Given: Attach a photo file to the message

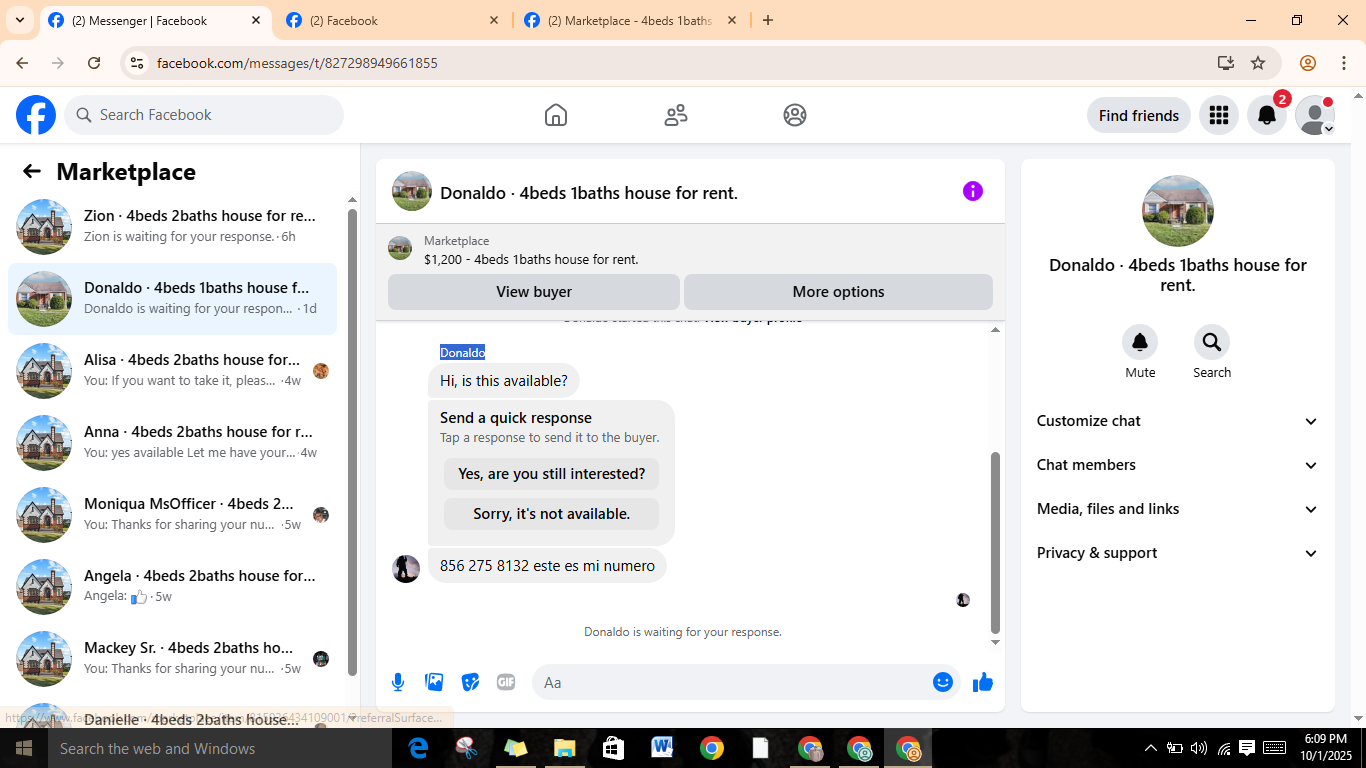Looking at the screenshot, I should (x=434, y=682).
